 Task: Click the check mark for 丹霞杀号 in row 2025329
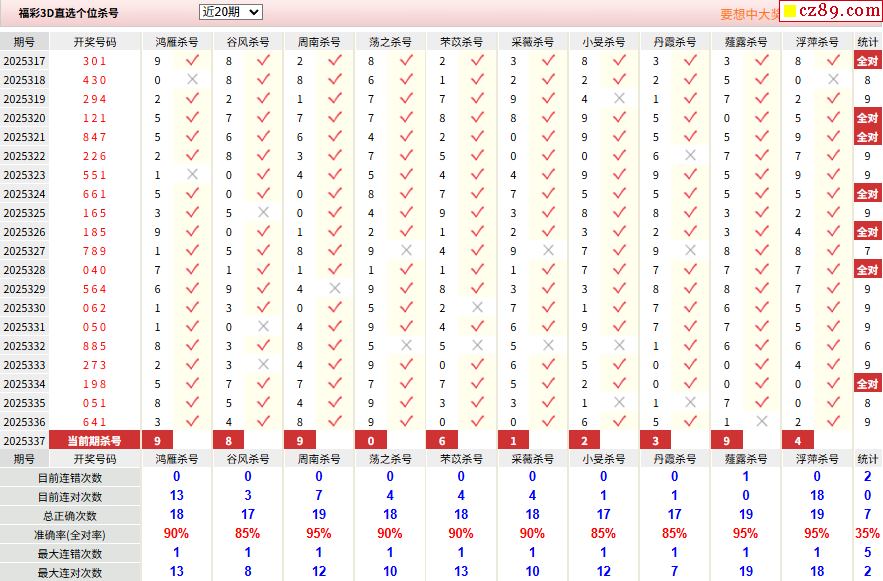coord(690,288)
